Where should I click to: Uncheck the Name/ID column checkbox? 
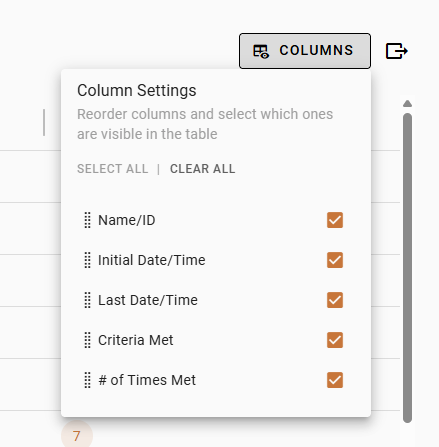(335, 220)
